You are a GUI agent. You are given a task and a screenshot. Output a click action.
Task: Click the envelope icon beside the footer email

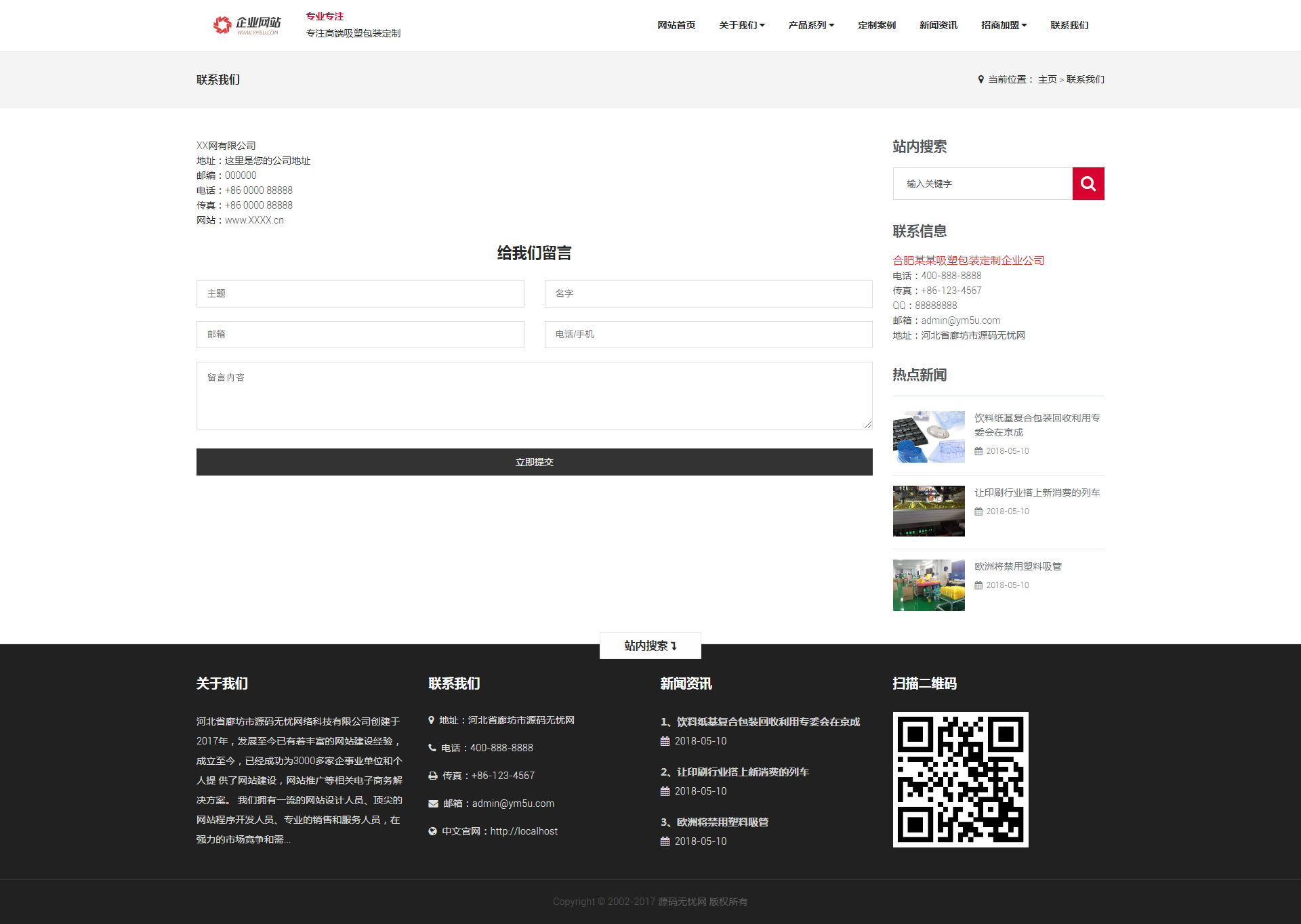(433, 803)
